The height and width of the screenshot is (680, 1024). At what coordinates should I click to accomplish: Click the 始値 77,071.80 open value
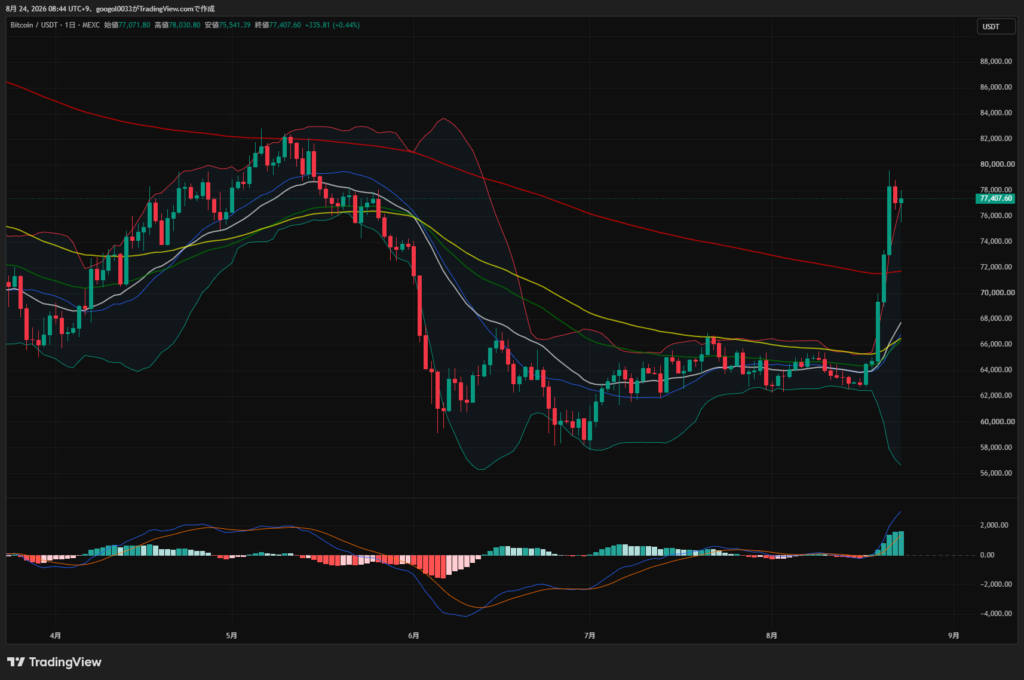(x=127, y=25)
